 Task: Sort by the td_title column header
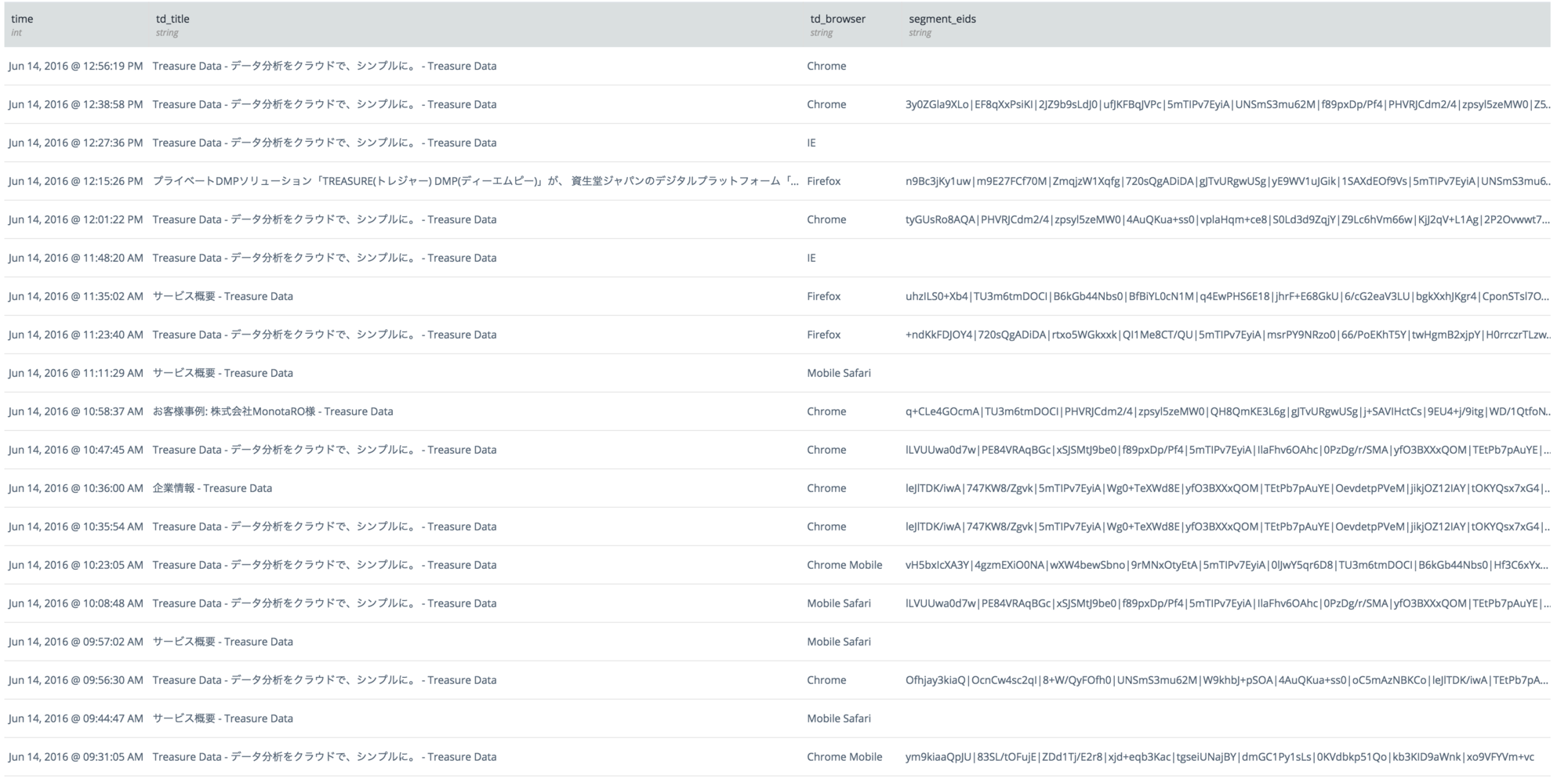172,18
